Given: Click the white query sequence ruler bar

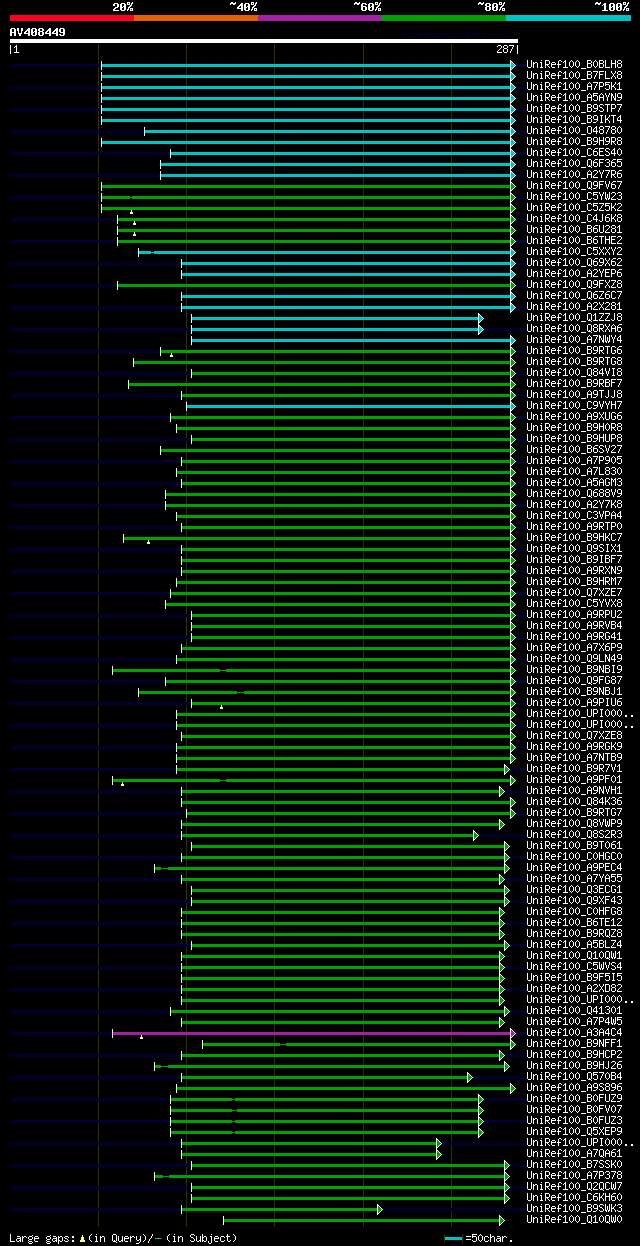Looking at the screenshot, I should pos(264,41).
